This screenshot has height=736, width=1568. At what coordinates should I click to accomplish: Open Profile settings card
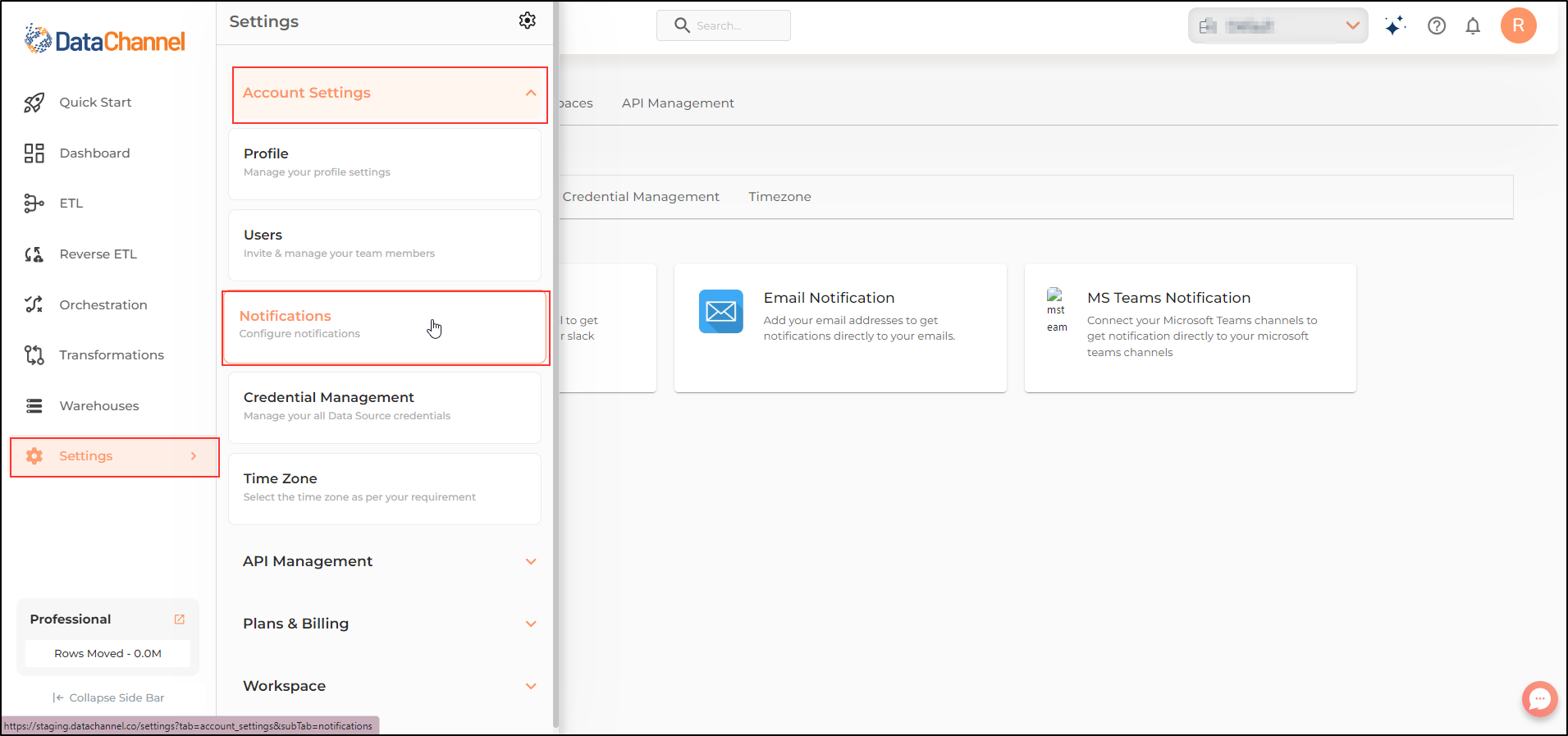point(385,164)
